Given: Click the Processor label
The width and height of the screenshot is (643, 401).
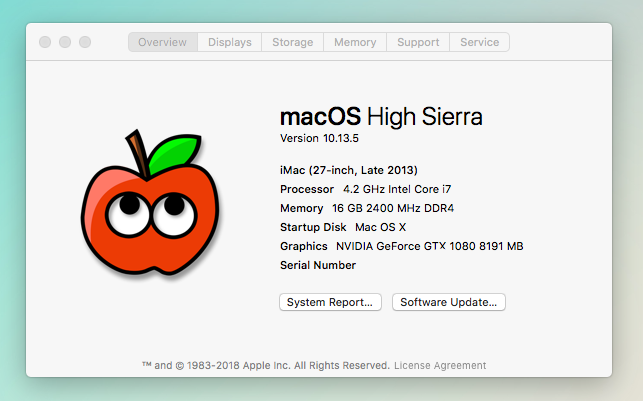Looking at the screenshot, I should point(307,189).
